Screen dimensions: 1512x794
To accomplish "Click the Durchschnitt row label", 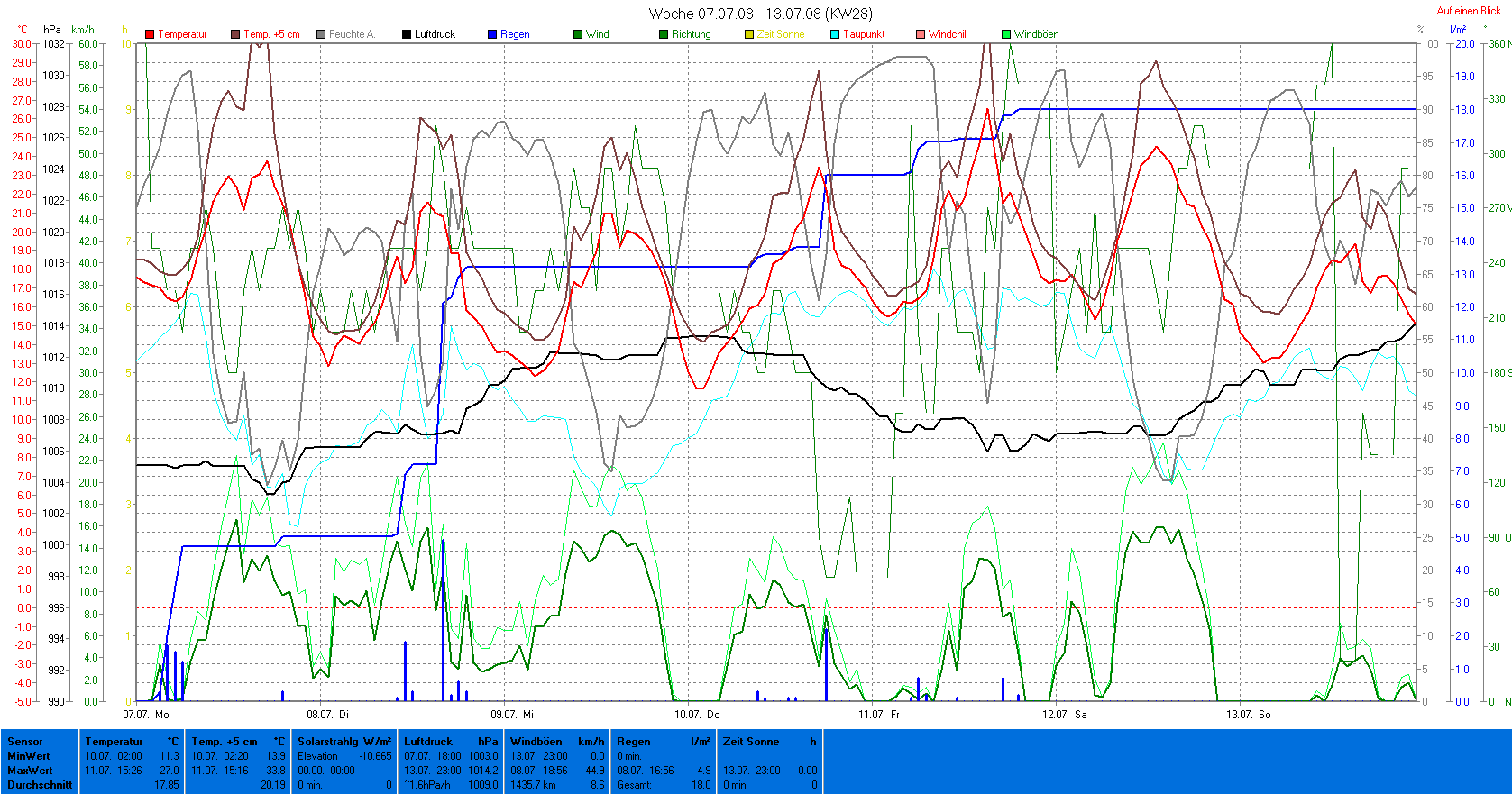I will [x=40, y=785].
